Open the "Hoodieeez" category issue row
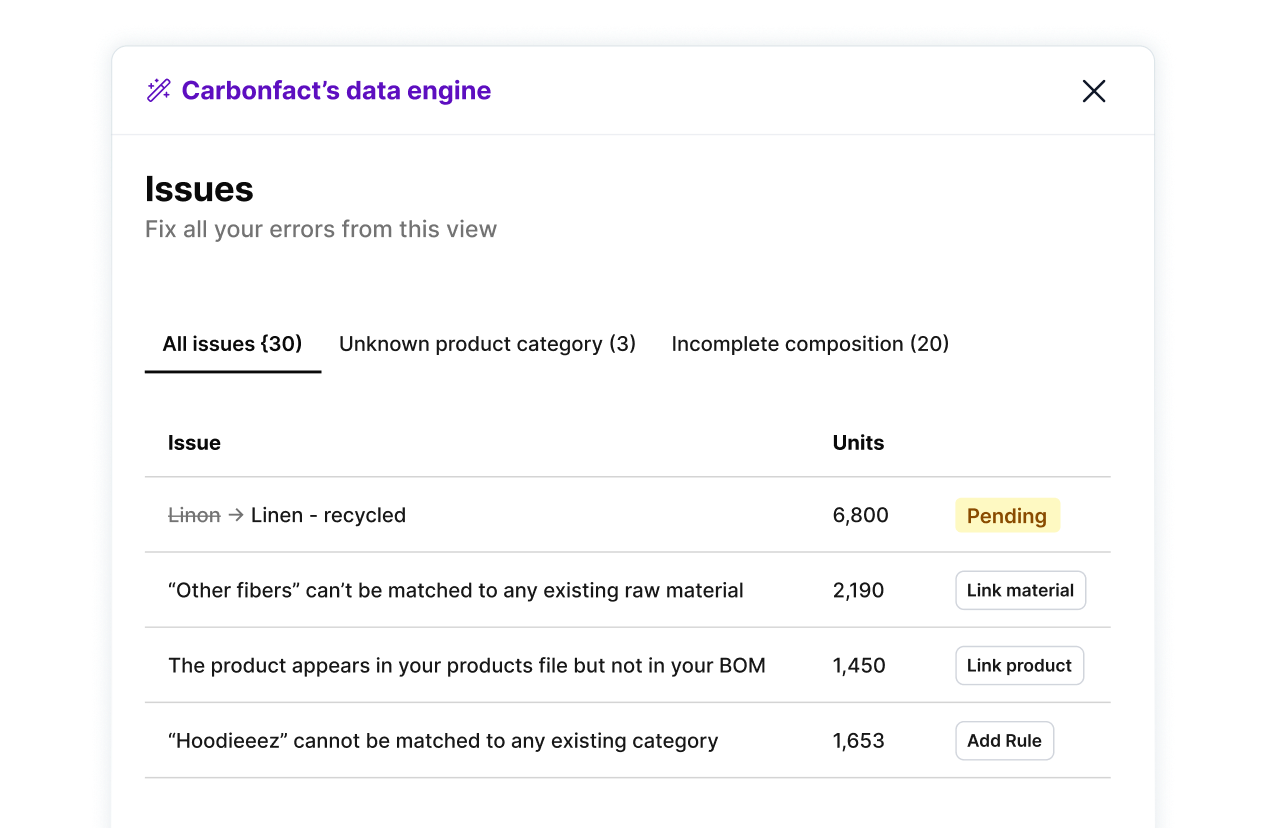1269x828 pixels. 442,741
